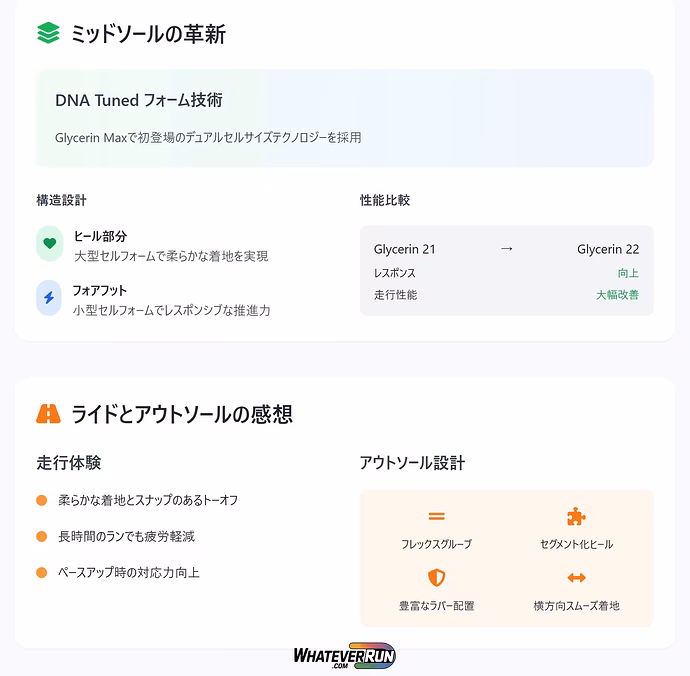Click the arrow between Glycerin 21 and 22
Screen dimensions: 690x676
507,249
